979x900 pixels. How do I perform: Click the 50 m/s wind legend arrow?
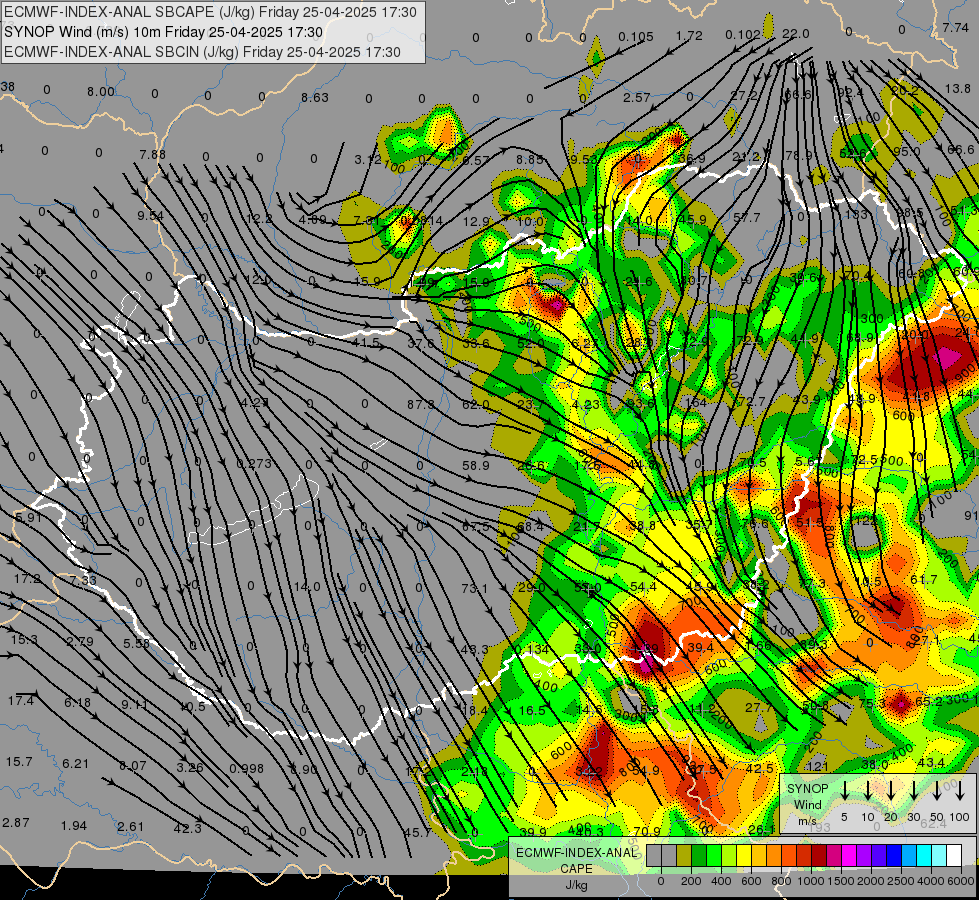pyautogui.click(x=937, y=790)
